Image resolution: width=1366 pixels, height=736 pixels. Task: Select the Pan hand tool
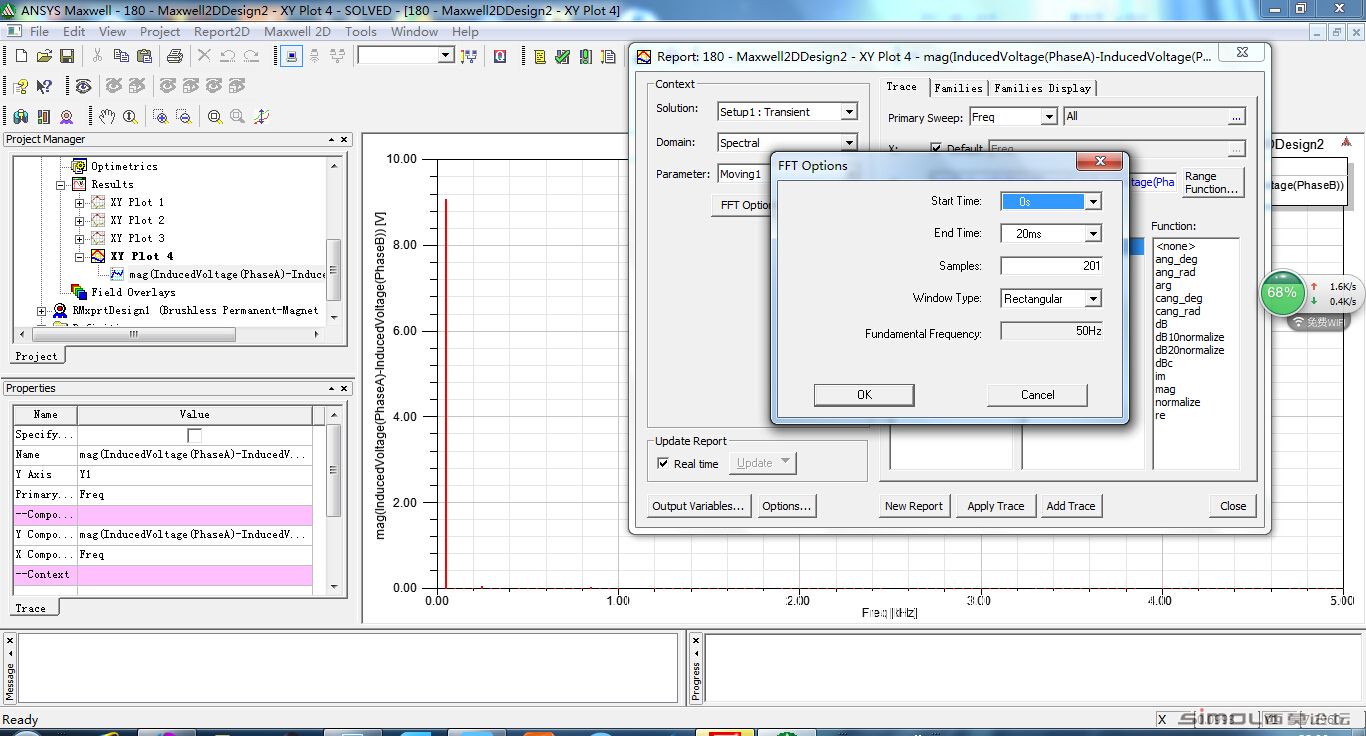pos(107,117)
